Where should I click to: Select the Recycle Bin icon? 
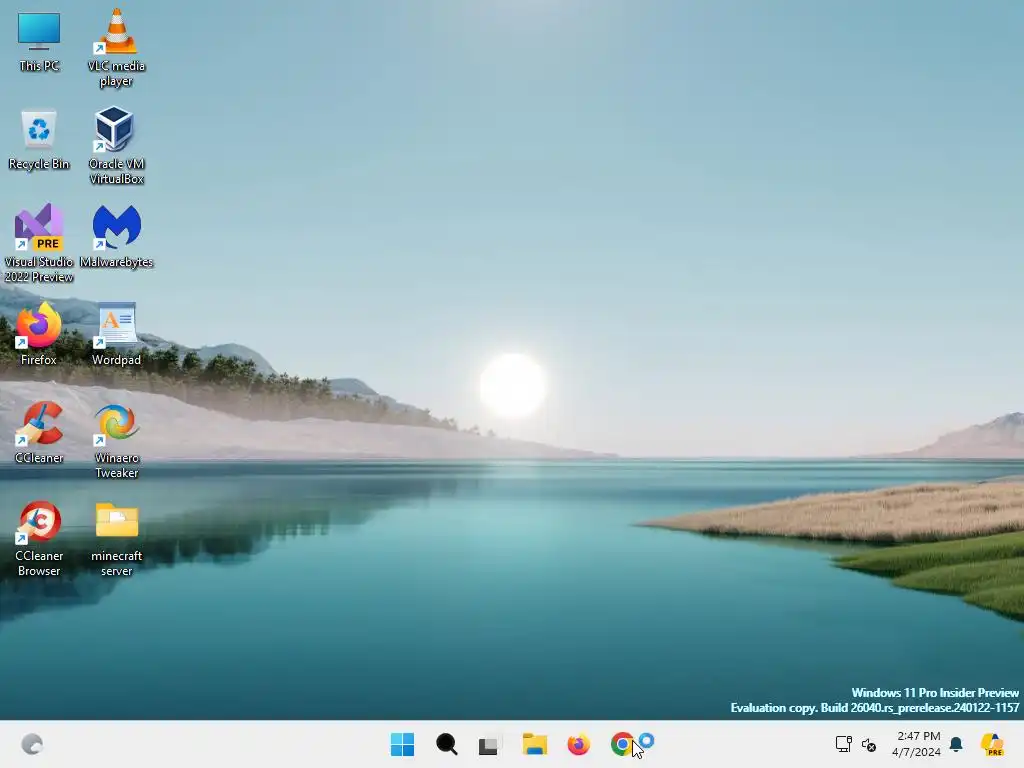[x=39, y=140]
